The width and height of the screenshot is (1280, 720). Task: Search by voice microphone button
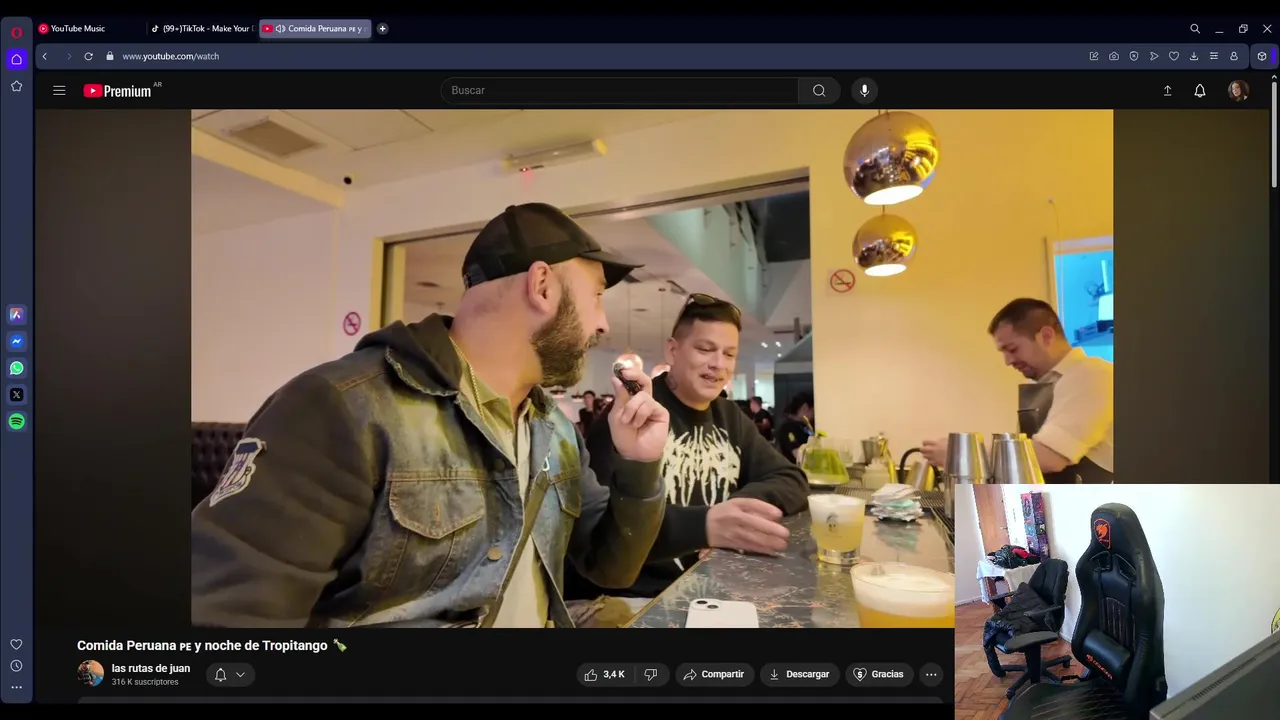[x=865, y=90]
